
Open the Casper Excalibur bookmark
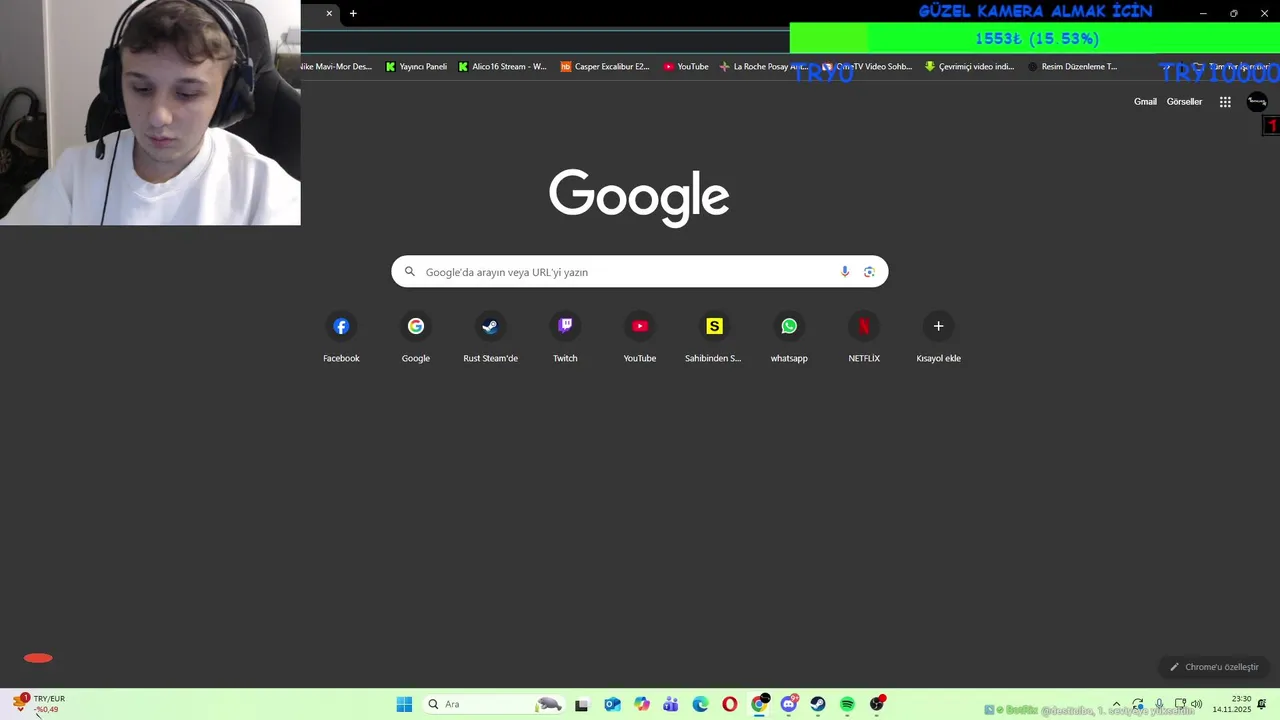coord(605,67)
